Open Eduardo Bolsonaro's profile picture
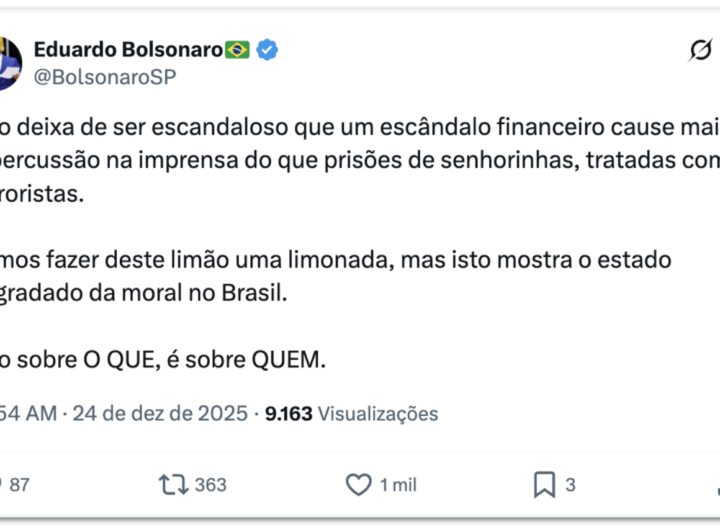This screenshot has width=720, height=530. point(8,62)
